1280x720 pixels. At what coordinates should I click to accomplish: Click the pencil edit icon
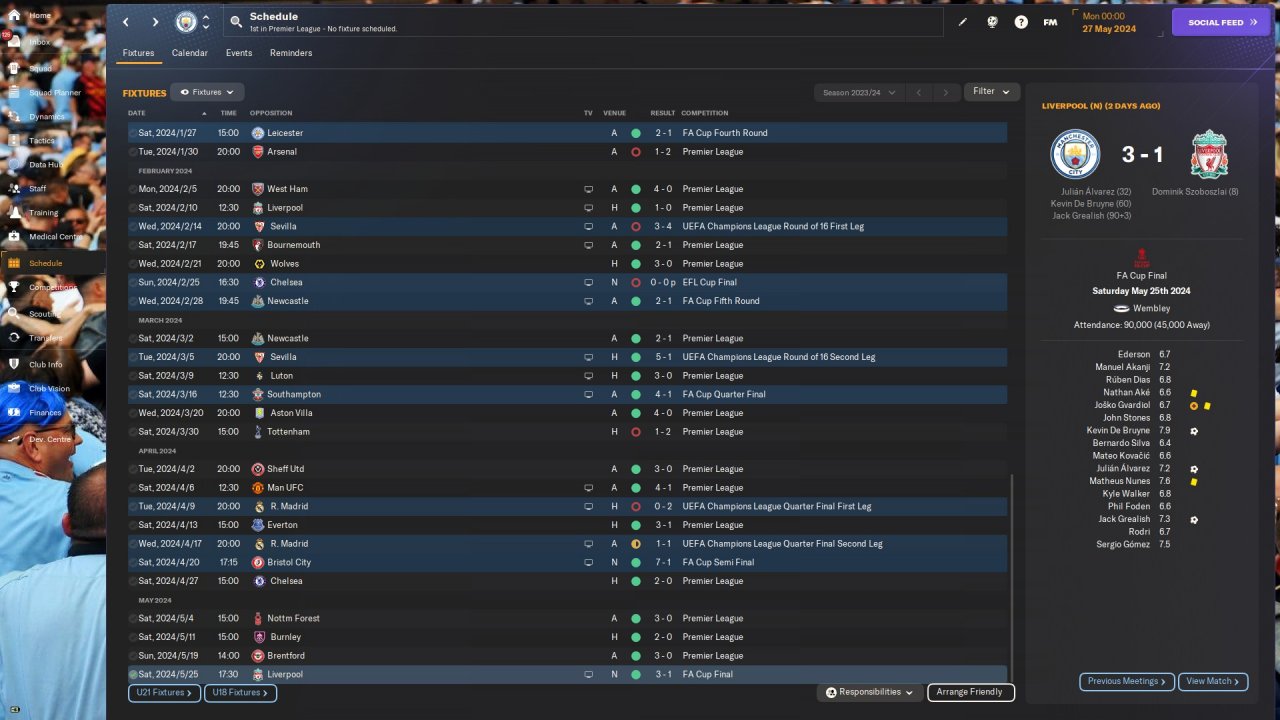(x=963, y=22)
